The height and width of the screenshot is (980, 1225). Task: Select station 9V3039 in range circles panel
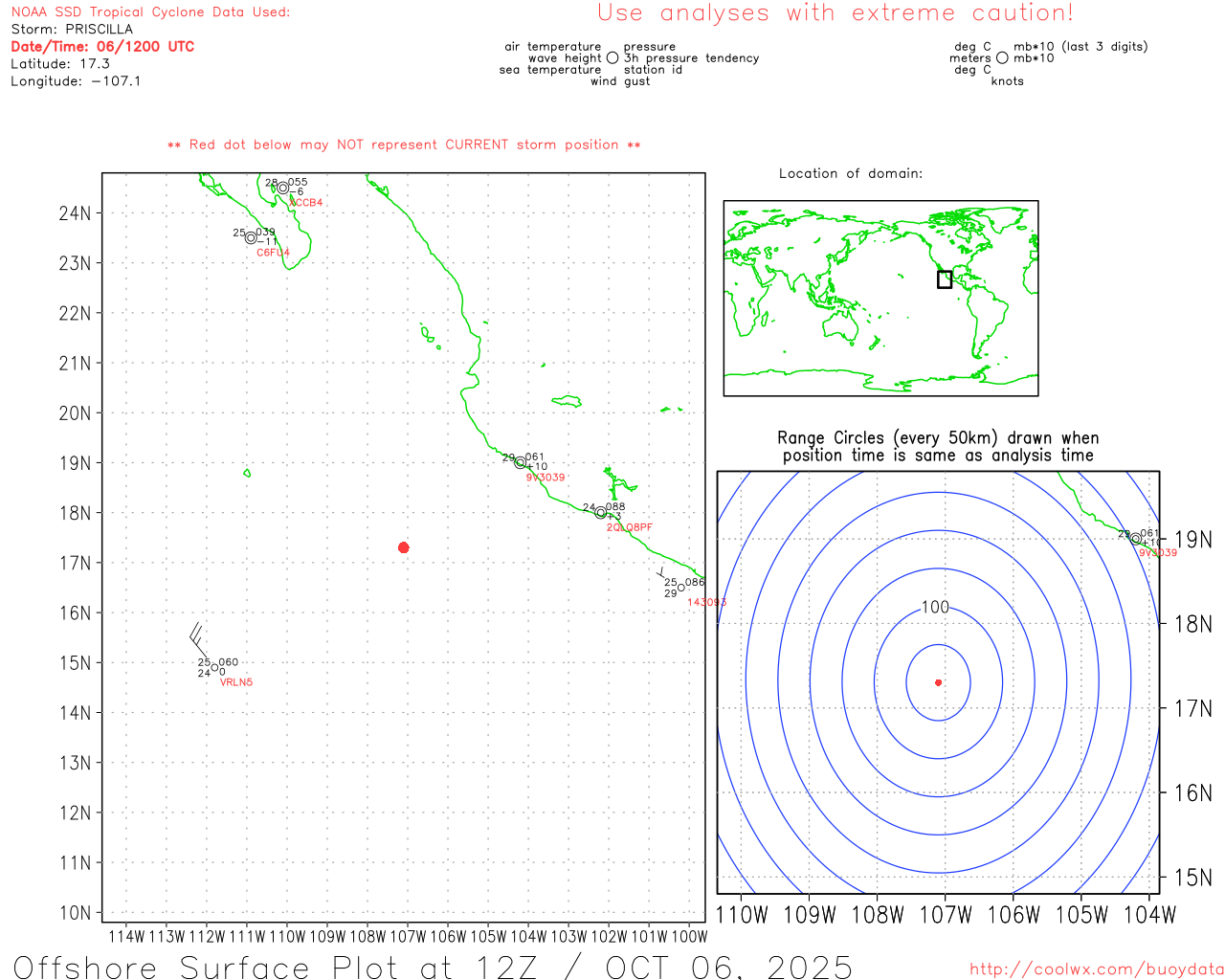pos(1136,539)
